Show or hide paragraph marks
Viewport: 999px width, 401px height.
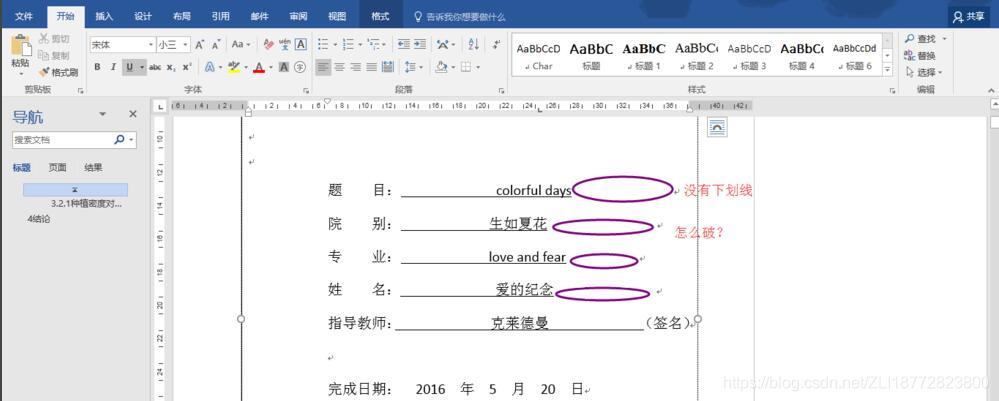pos(496,45)
